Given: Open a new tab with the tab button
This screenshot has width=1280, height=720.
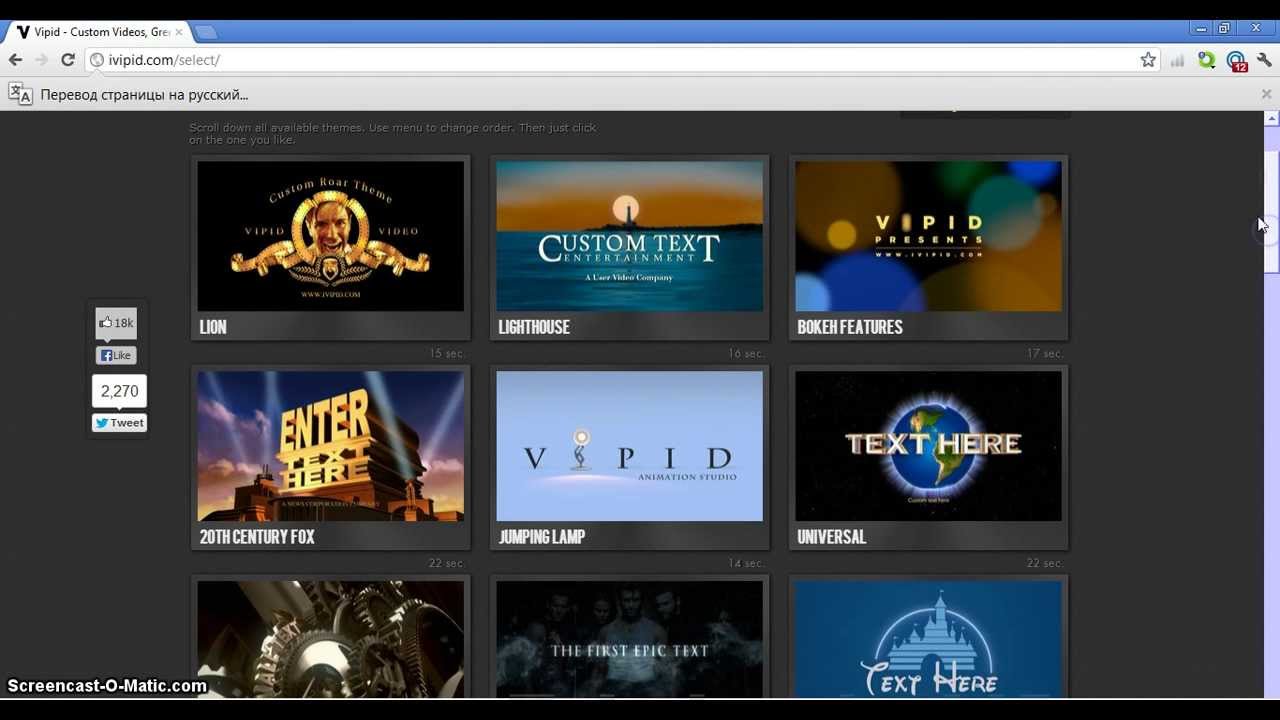Looking at the screenshot, I should [205, 32].
